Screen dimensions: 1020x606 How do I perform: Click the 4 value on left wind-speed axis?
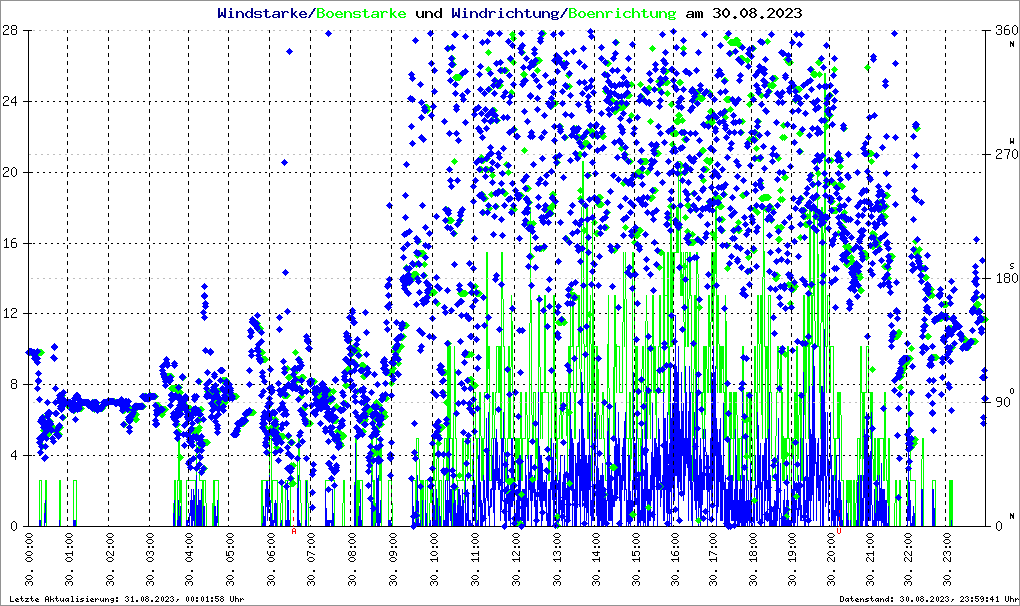pos(16,455)
